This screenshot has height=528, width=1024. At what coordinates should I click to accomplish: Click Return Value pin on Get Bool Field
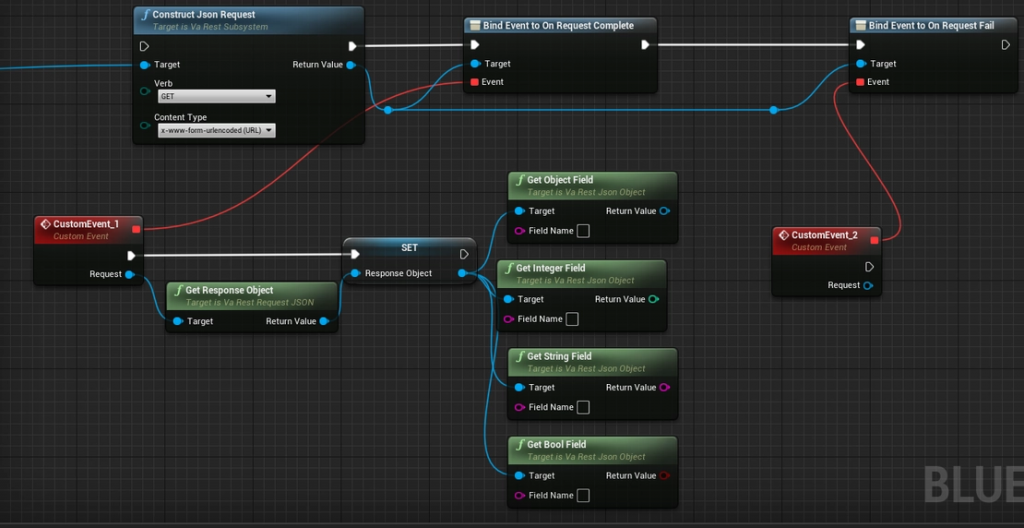(664, 476)
